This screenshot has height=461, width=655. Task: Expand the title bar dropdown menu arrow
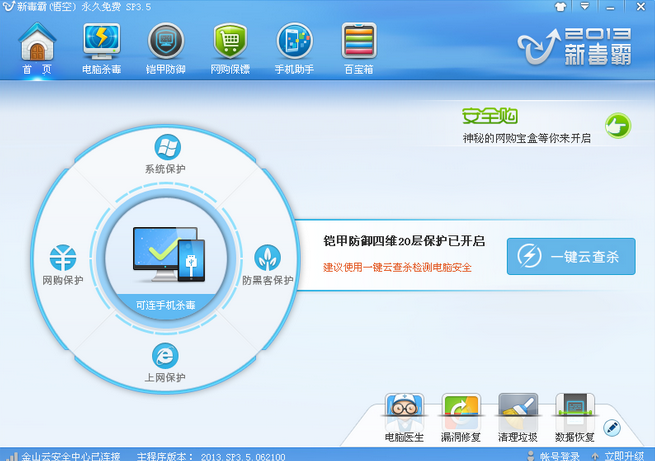coord(585,6)
